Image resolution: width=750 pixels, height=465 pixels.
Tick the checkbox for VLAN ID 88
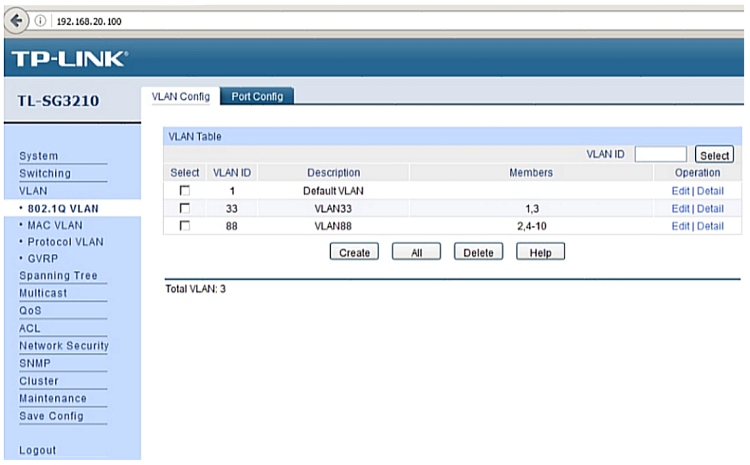(185, 225)
